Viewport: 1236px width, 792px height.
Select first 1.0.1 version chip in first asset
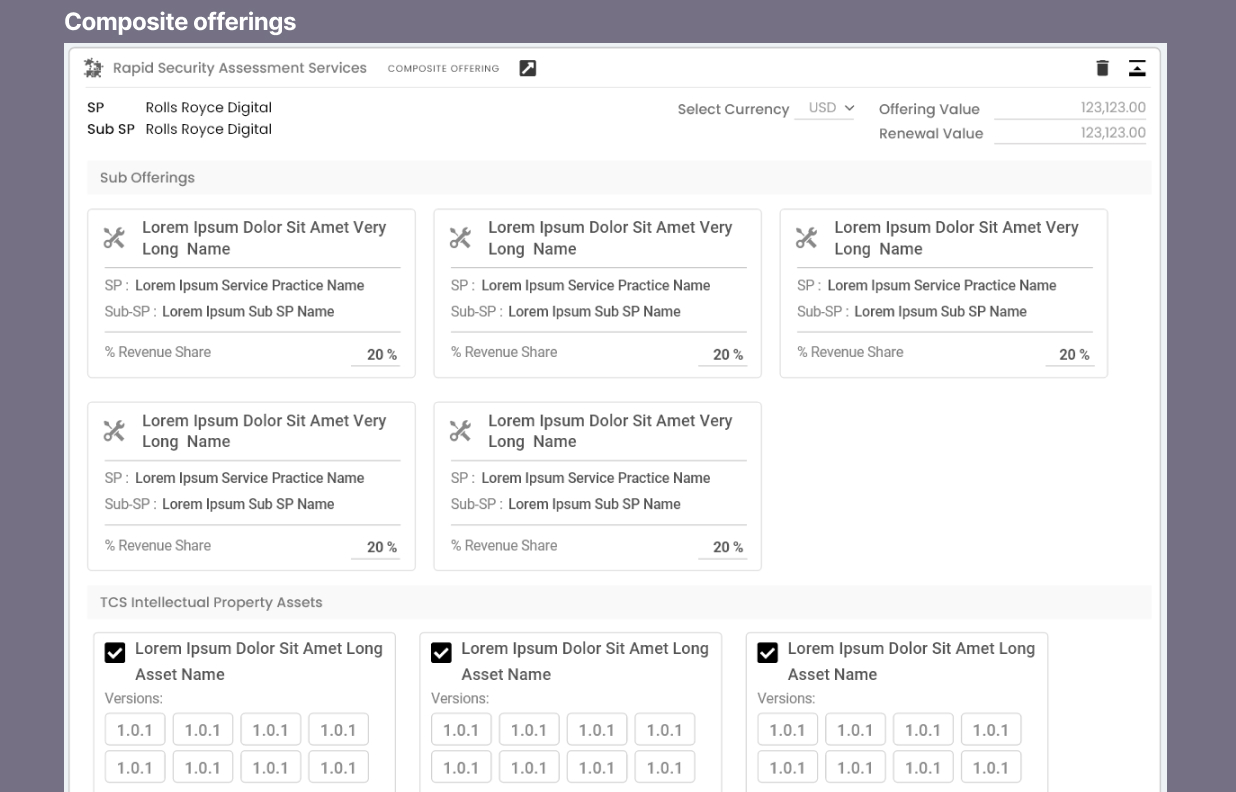click(135, 730)
